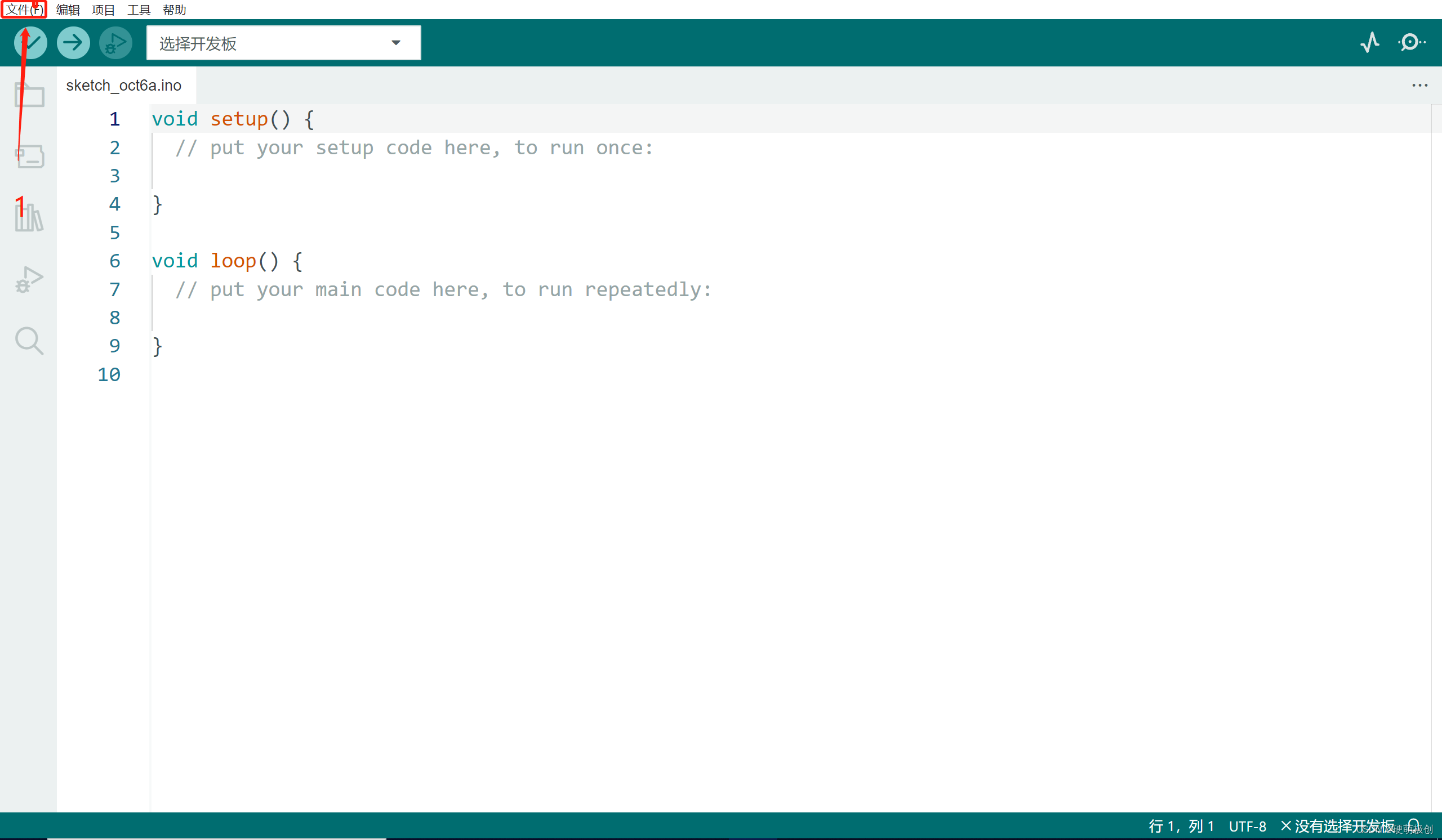The width and height of the screenshot is (1442, 840).
Task: Open the Debug sidebar panel
Action: (x=30, y=280)
